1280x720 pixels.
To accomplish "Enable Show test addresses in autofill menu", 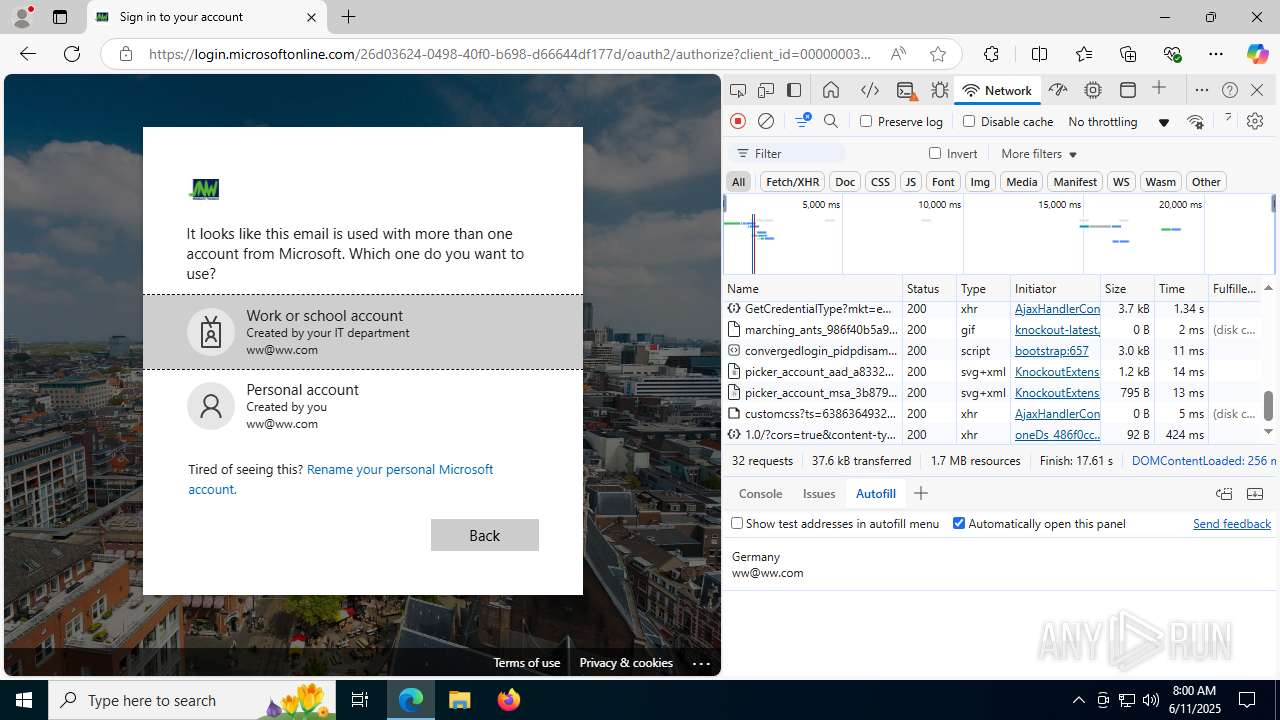I will (737, 523).
